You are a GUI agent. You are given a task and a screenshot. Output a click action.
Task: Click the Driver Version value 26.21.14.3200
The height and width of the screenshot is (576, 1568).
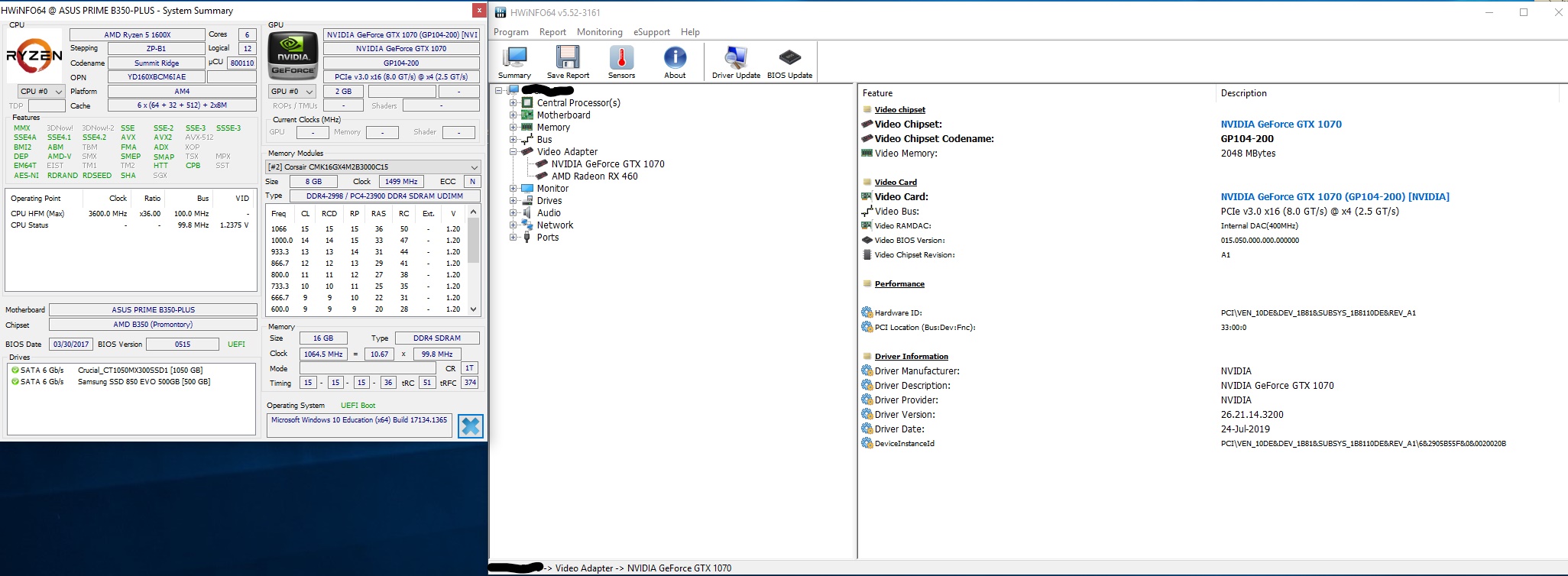pos(1252,414)
